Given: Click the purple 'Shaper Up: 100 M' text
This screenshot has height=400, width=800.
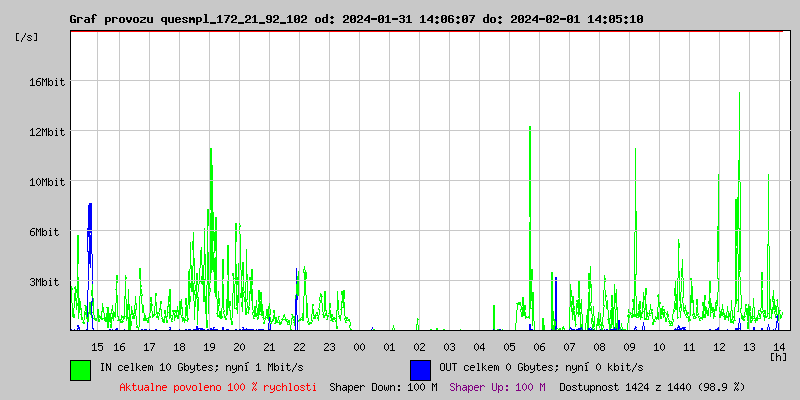Looking at the screenshot, I should [x=497, y=387].
